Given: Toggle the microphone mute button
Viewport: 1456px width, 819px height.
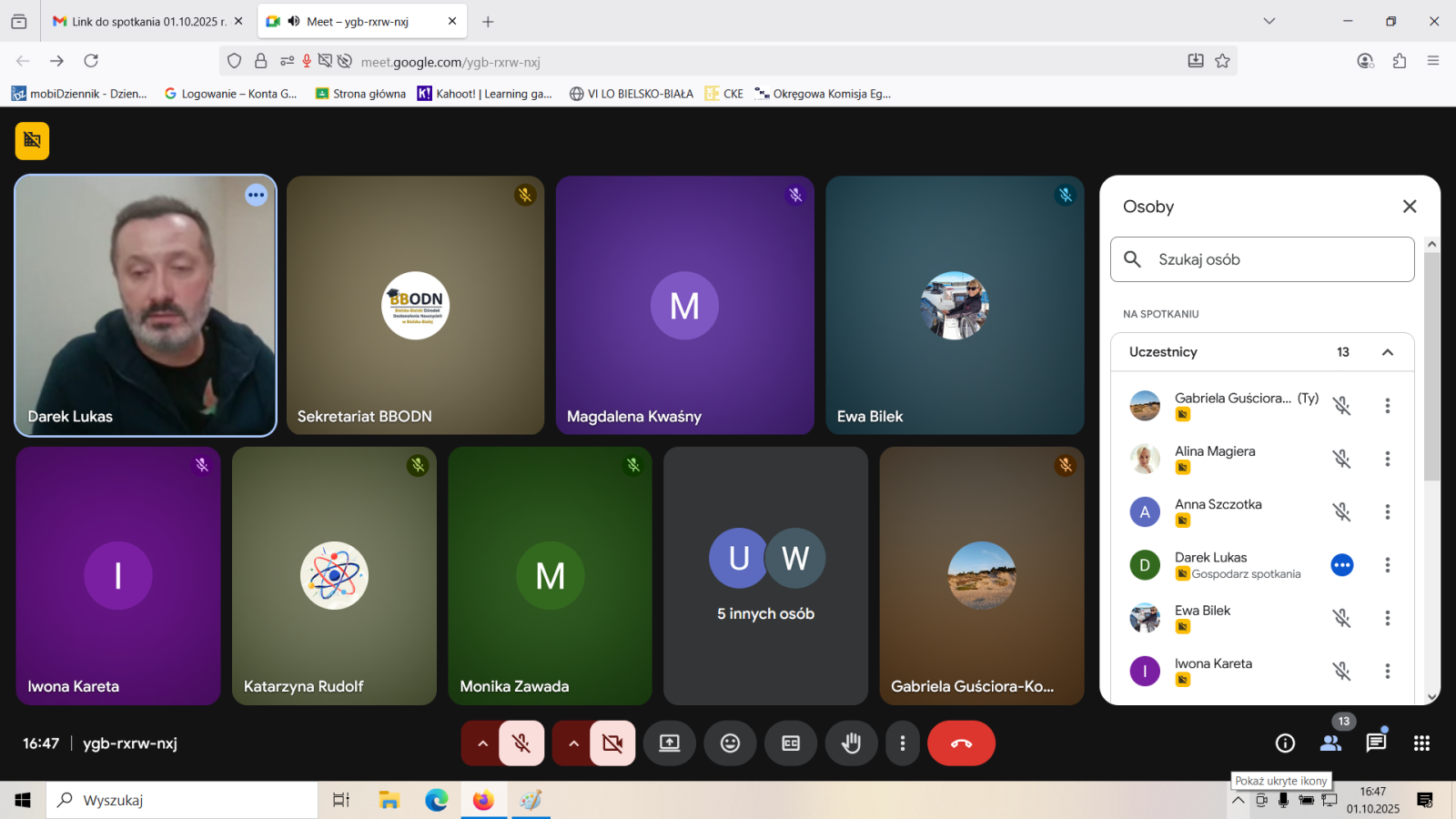Looking at the screenshot, I should [521, 743].
